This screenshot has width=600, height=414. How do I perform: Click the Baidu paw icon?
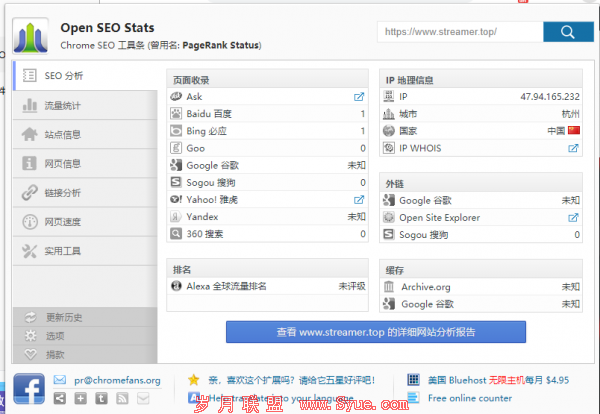[176, 114]
